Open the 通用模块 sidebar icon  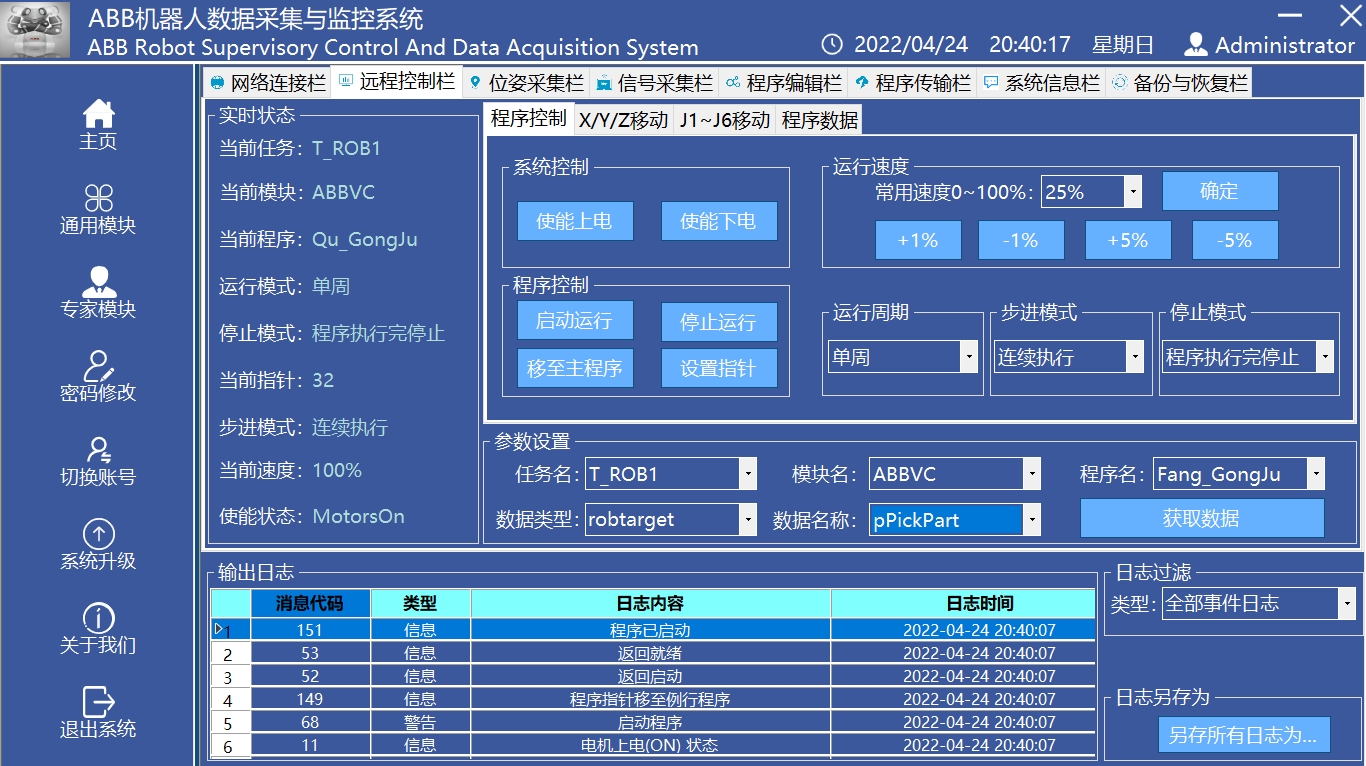[98, 198]
